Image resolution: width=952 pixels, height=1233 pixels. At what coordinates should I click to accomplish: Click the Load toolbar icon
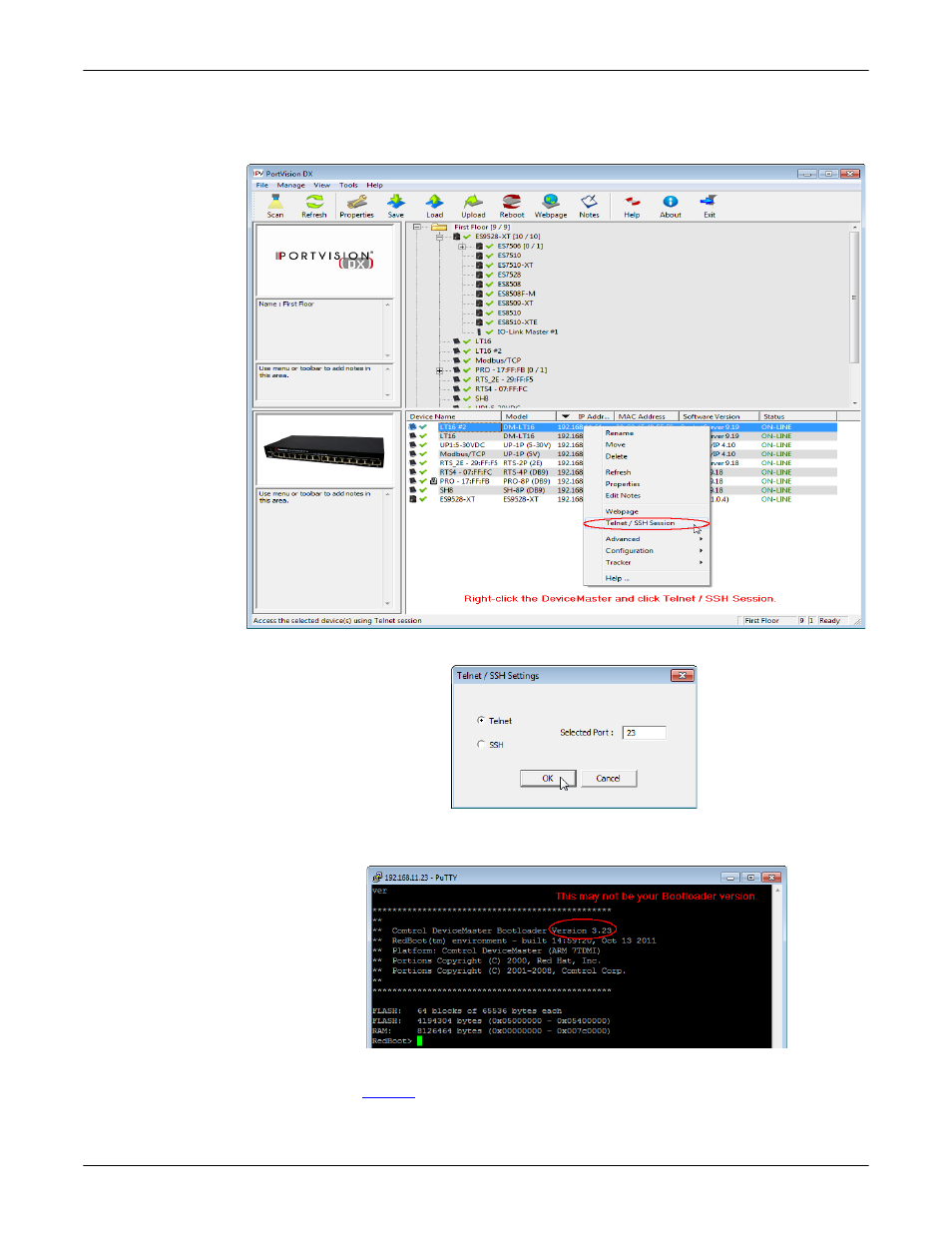click(x=434, y=206)
